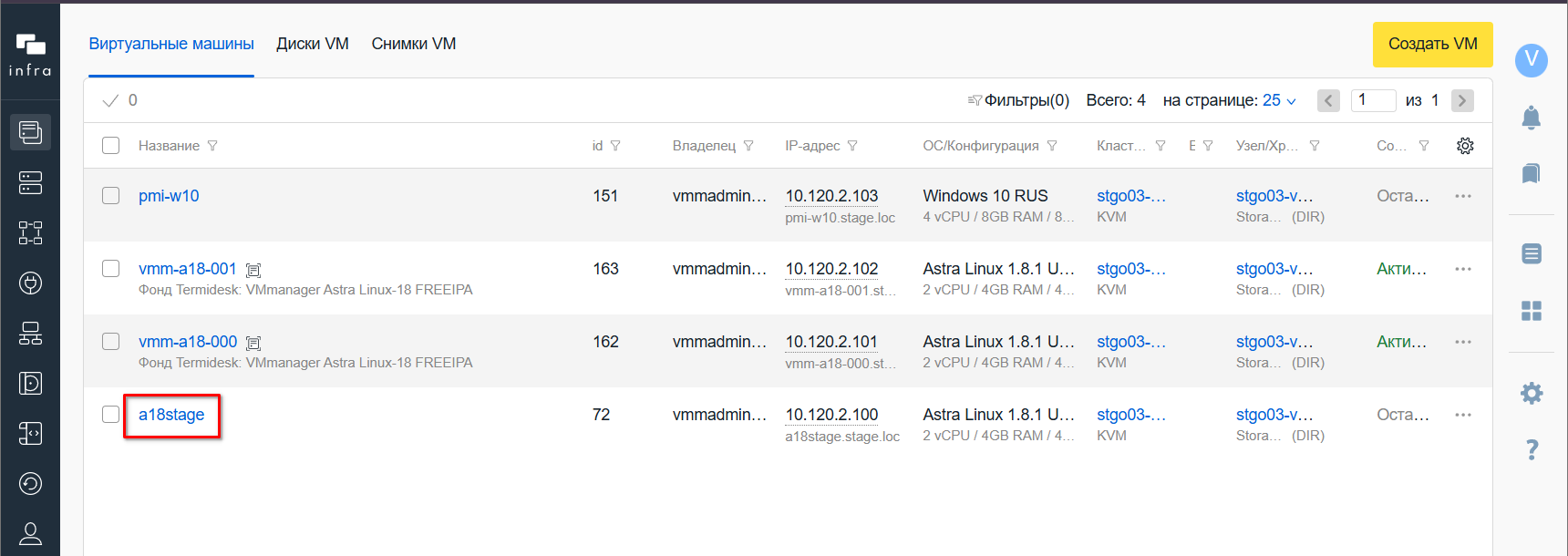Open the a18stage virtual machine link
1568x556 pixels.
(x=171, y=415)
